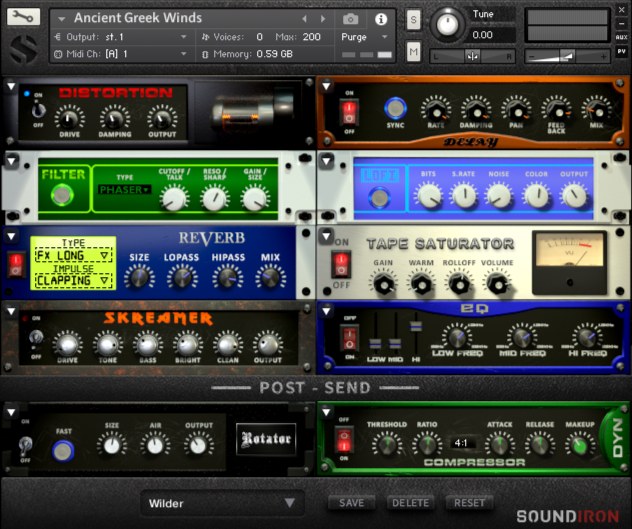The width and height of the screenshot is (632, 529).
Task: Toggle the Reverb red power switch
Action: point(15,264)
